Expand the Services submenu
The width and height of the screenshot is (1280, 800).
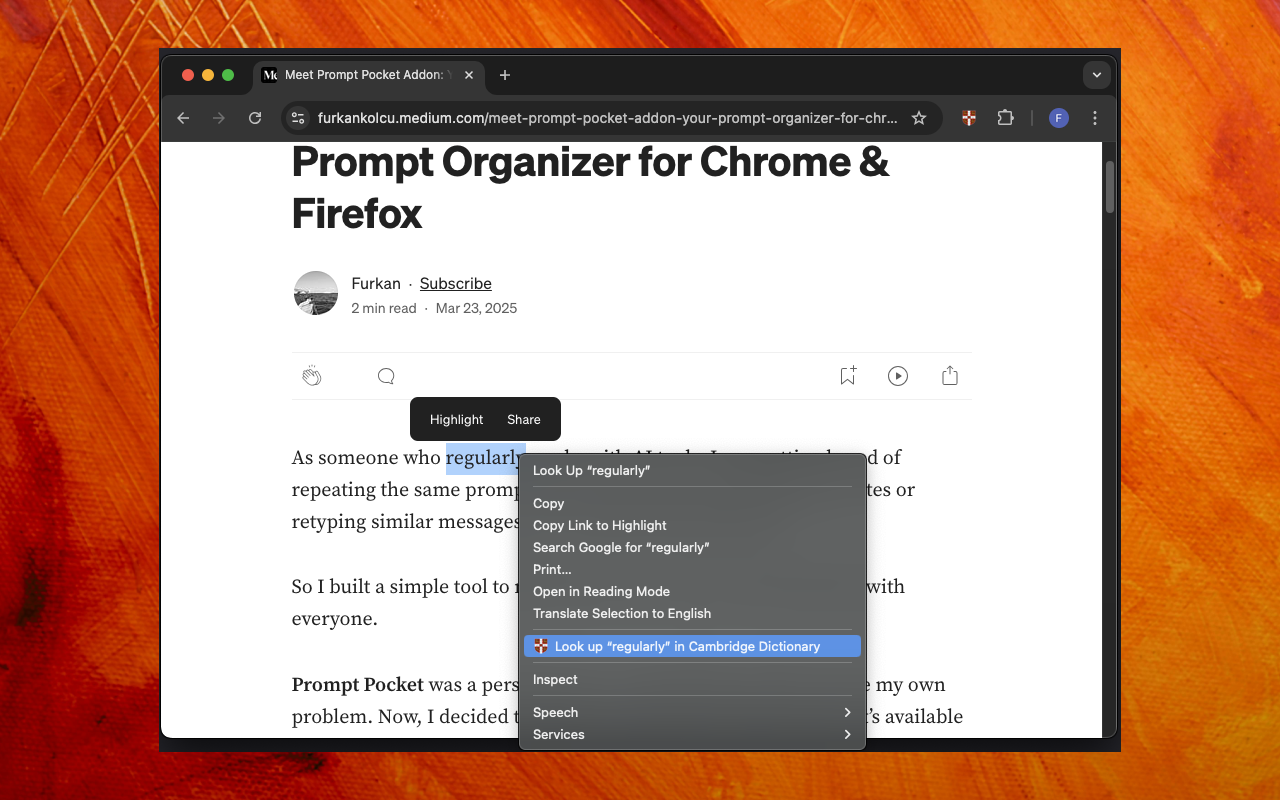click(692, 734)
